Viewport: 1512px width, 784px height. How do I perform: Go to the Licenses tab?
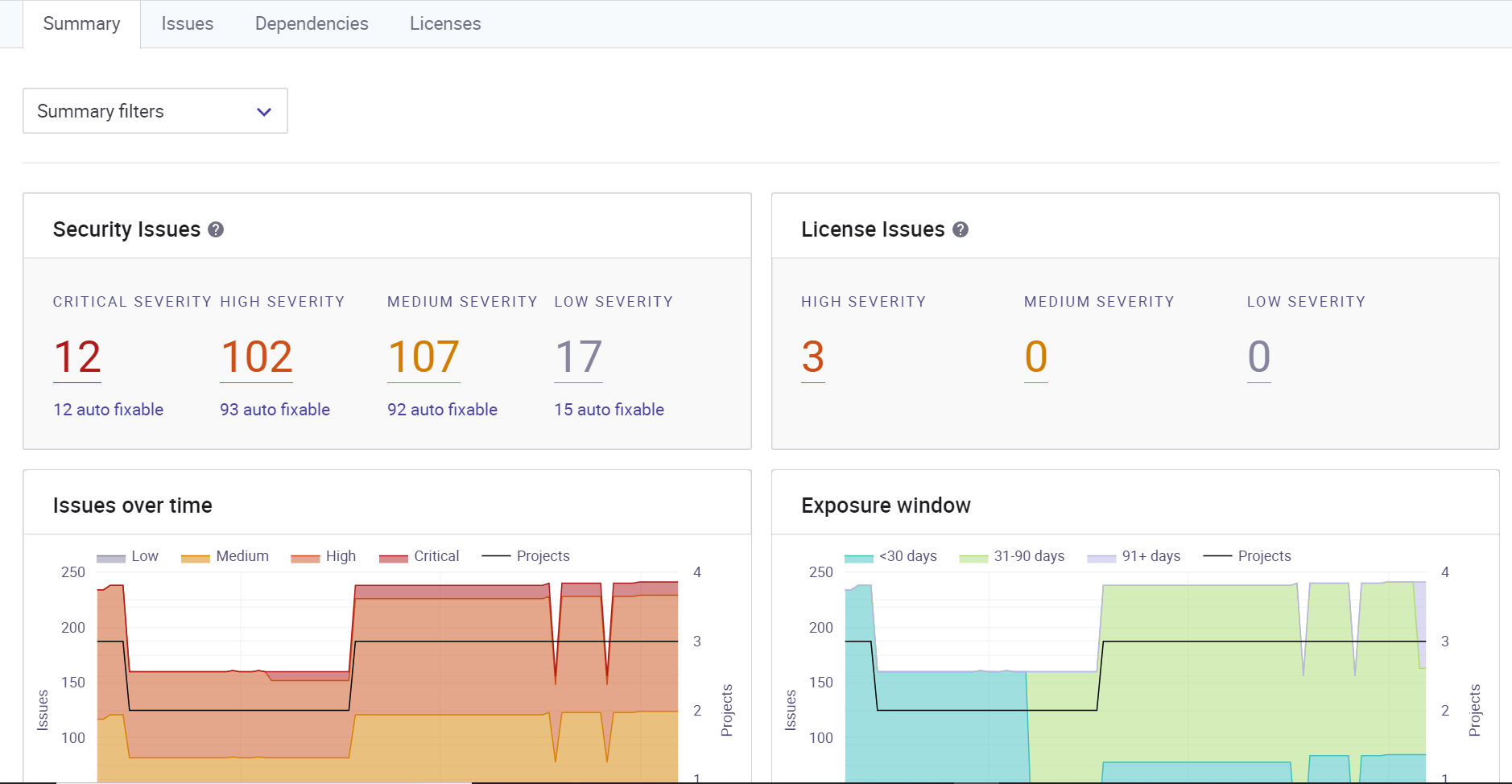[445, 23]
